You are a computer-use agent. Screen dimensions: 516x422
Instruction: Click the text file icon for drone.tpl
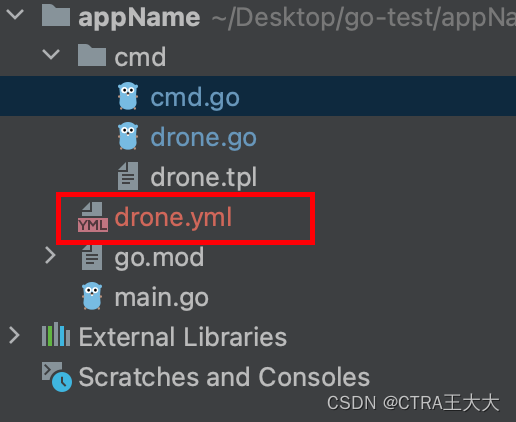tap(128, 176)
